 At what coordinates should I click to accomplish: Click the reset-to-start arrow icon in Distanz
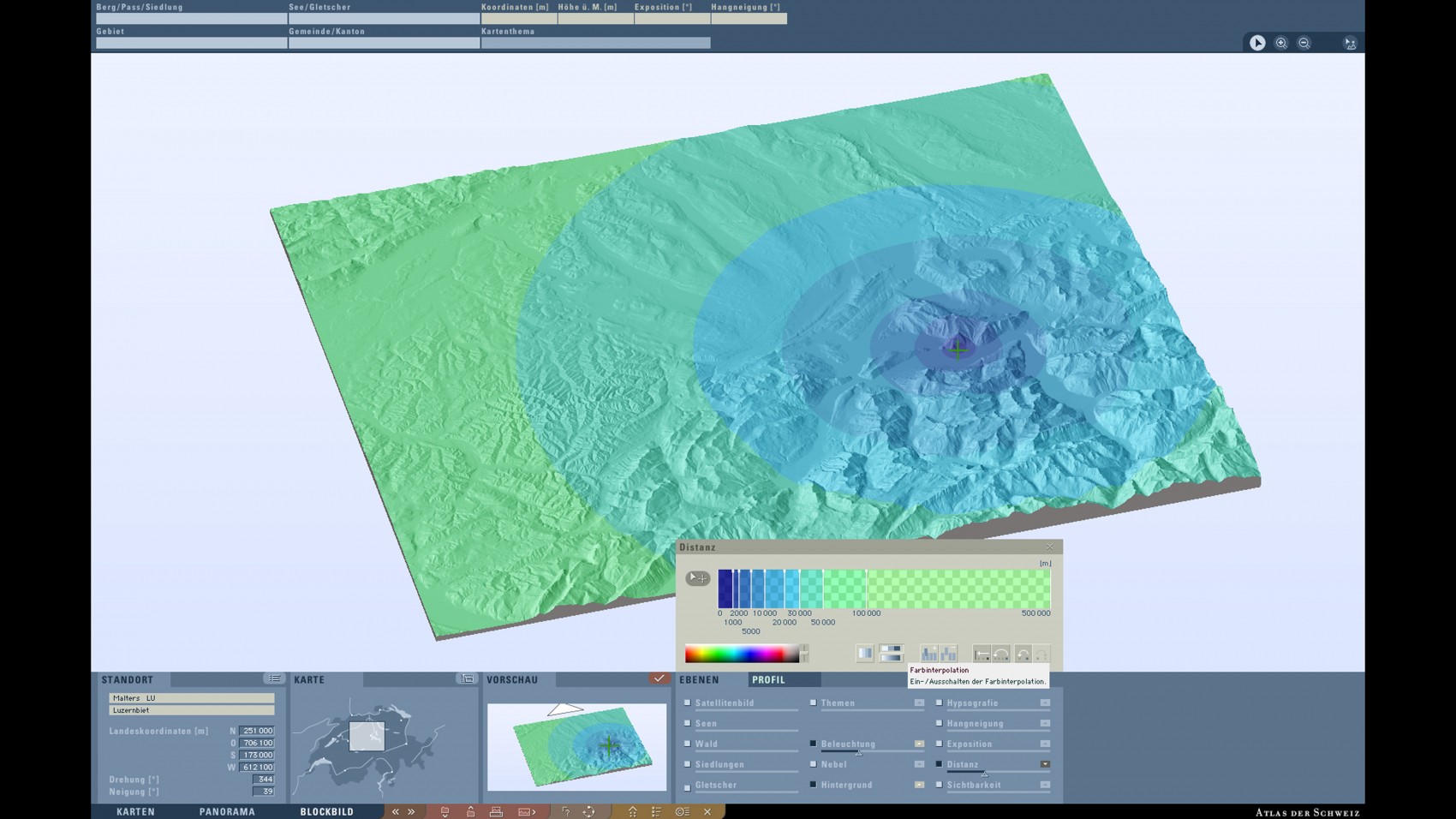tap(982, 654)
